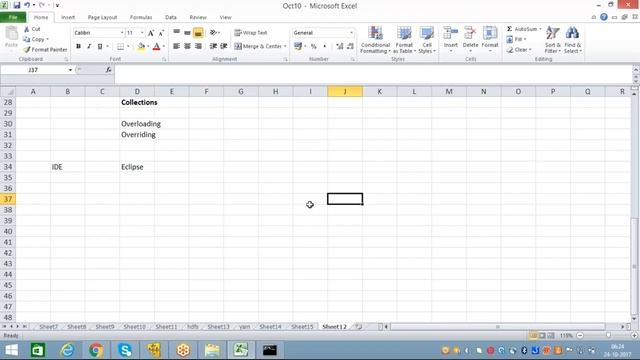This screenshot has width=640, height=360.
Task: Open the Excel Help question mark
Action: pyautogui.click(x=604, y=17)
